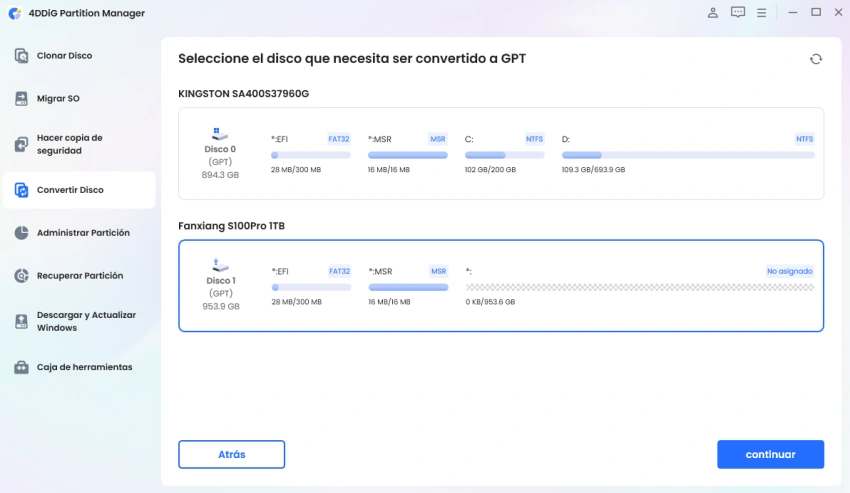Click the No asignado tag
Screen dimensions: 850x493
tap(789, 271)
